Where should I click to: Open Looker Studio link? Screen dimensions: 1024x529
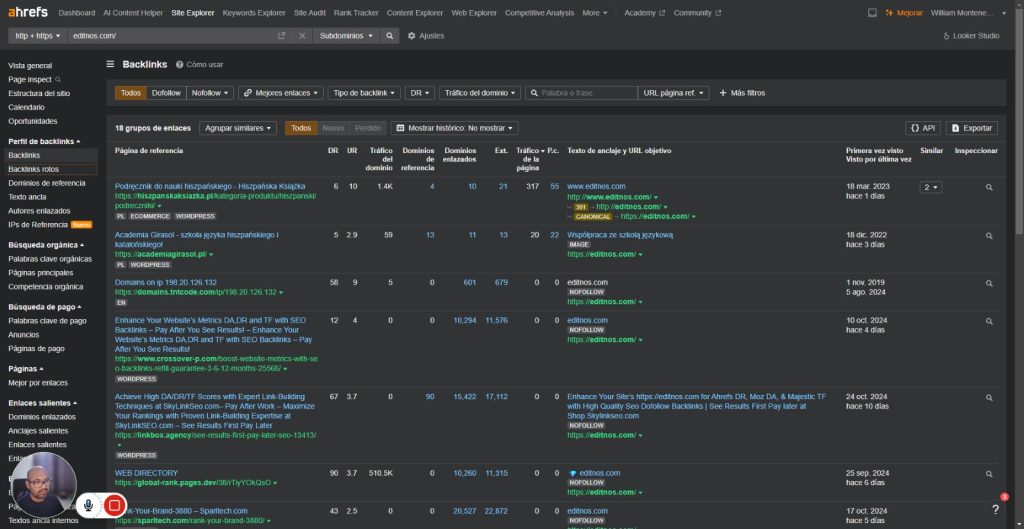pos(971,36)
